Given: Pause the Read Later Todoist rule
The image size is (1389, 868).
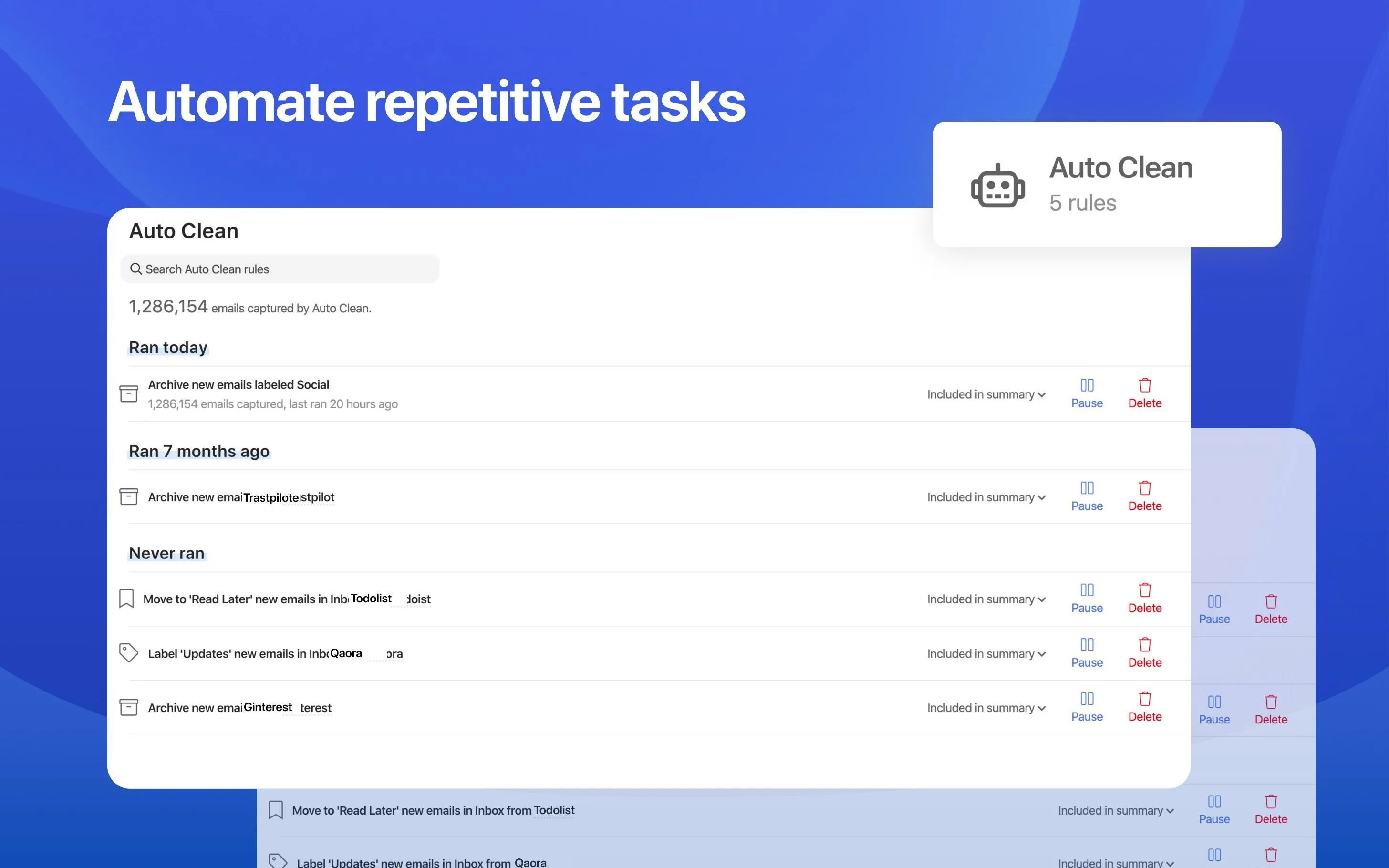Looking at the screenshot, I should click(x=1087, y=598).
